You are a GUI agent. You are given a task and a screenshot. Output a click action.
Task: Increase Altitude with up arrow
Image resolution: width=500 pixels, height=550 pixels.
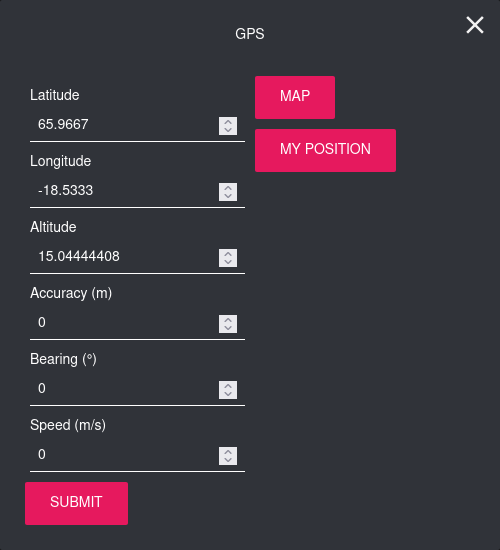pos(228,254)
